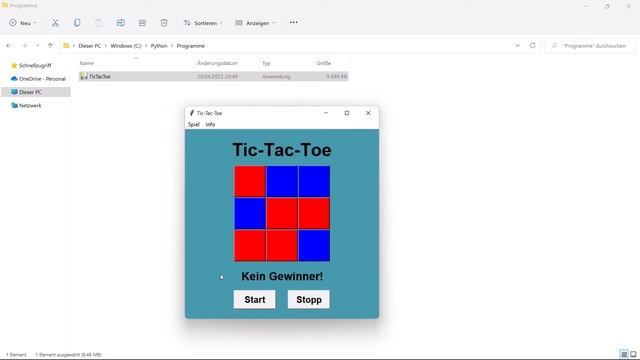The width and height of the screenshot is (640, 360).
Task: Sort by the Änderungsdatum column header
Action: point(217,63)
